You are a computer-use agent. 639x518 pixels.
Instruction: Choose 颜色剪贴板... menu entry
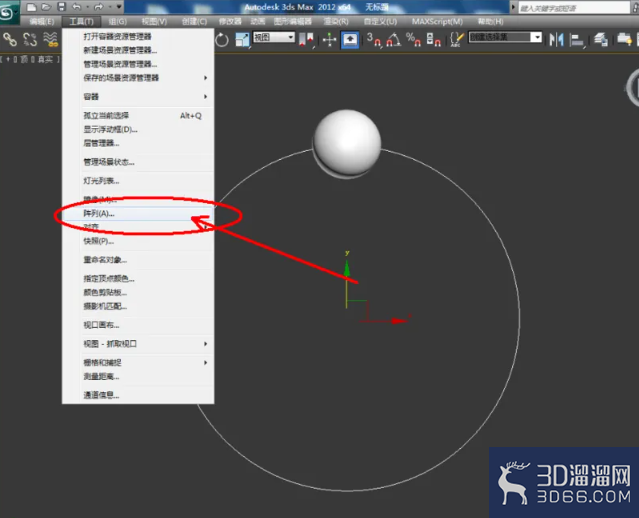click(x=138, y=293)
